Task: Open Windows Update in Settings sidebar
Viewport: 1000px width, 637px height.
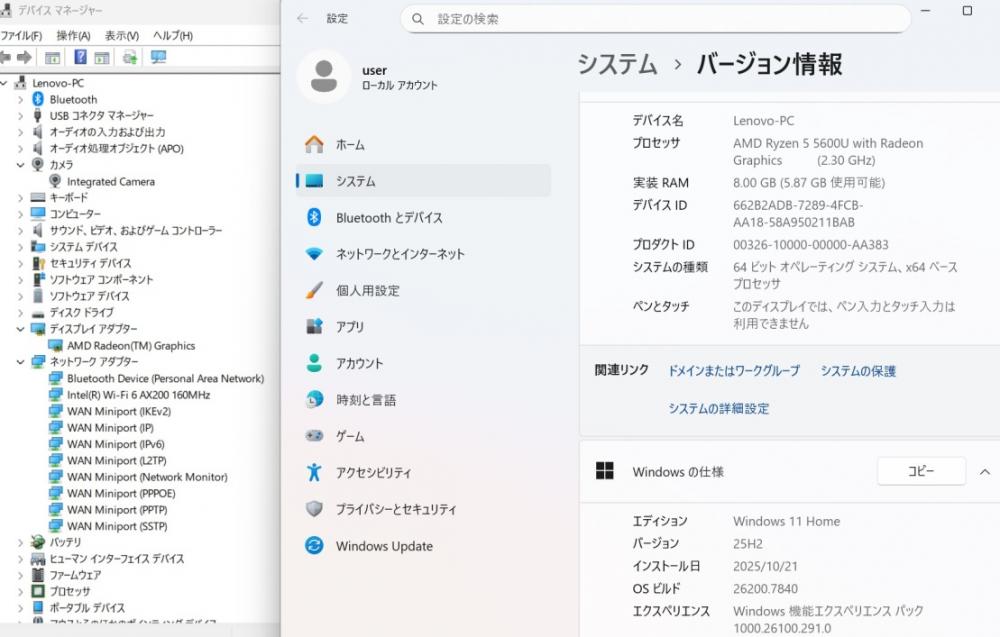Action: 423,546
